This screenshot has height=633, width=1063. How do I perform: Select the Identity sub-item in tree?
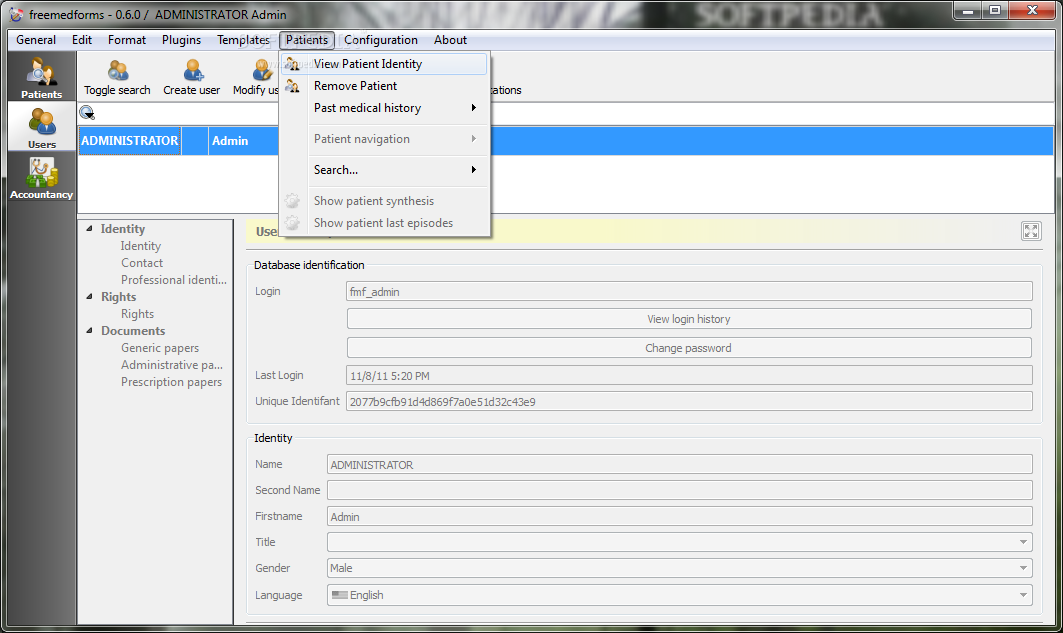point(141,246)
